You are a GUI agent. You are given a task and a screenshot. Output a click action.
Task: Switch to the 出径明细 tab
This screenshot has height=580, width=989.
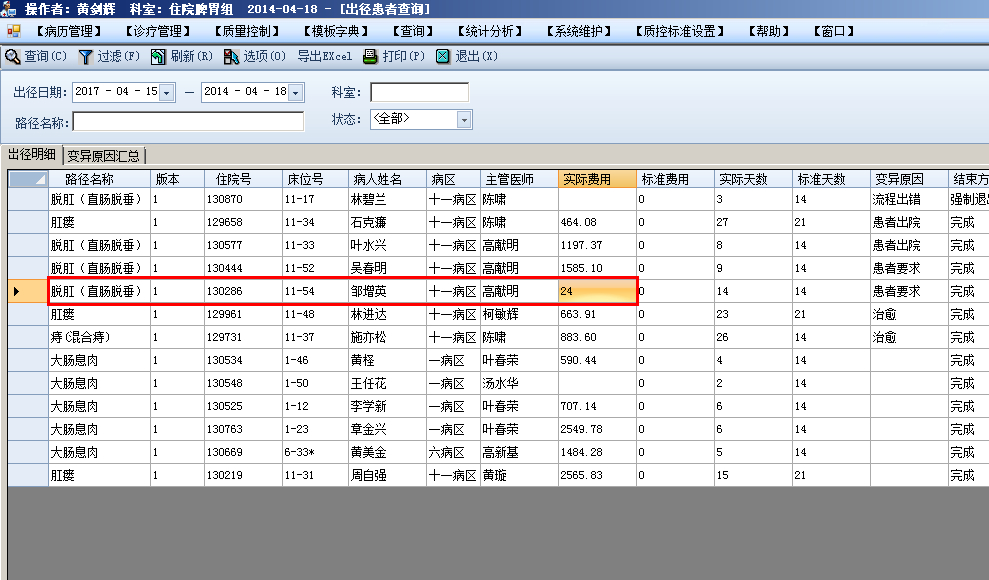(x=32, y=154)
